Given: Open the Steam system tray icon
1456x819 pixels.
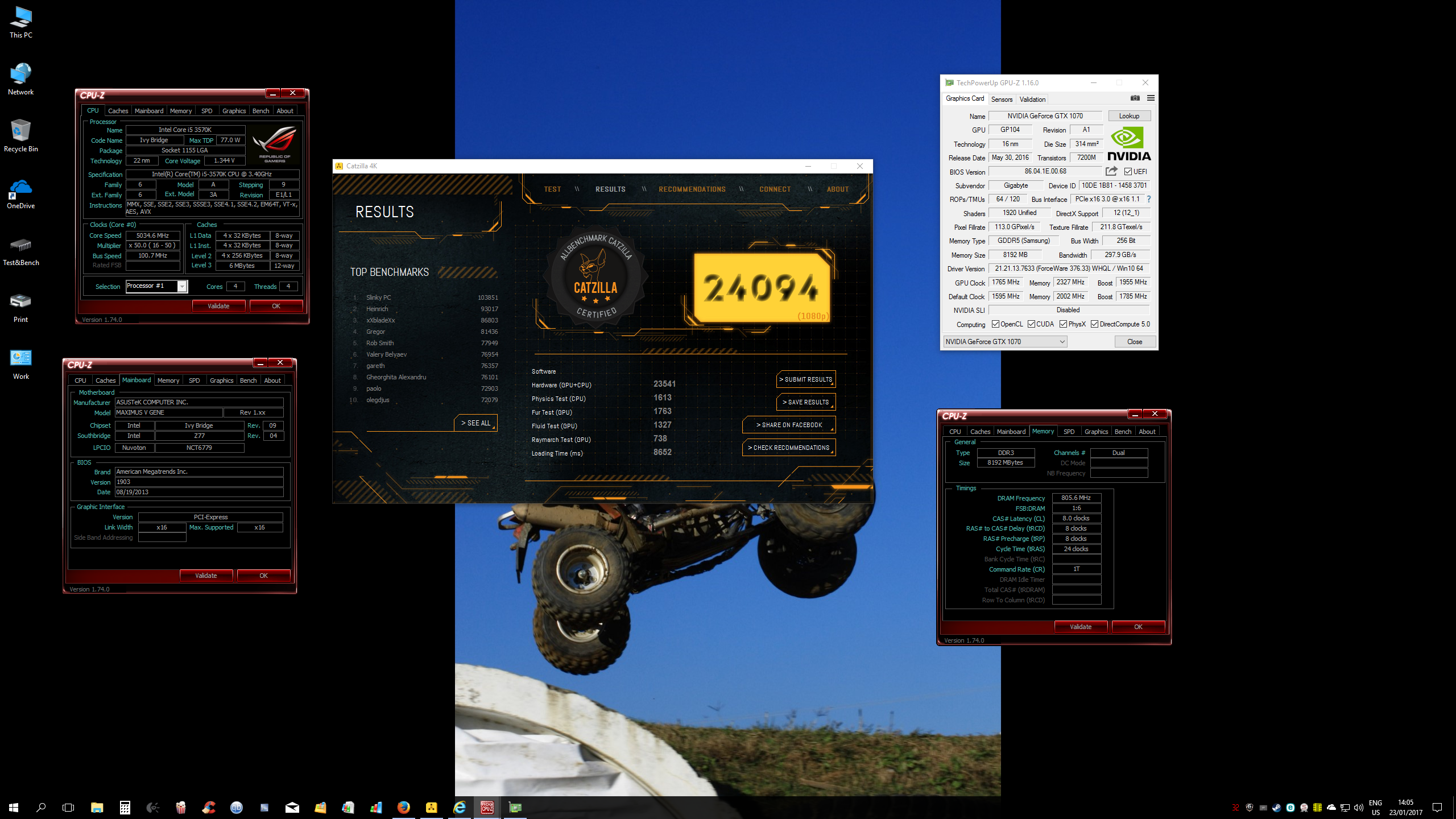Looking at the screenshot, I should tap(1276, 808).
